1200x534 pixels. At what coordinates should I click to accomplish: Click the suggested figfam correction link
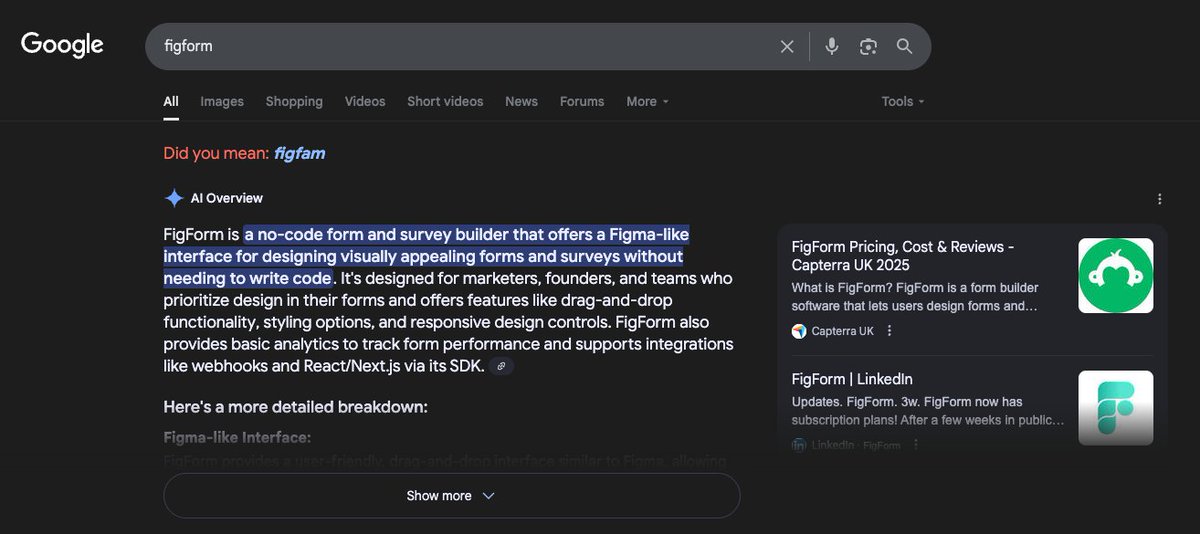point(300,153)
